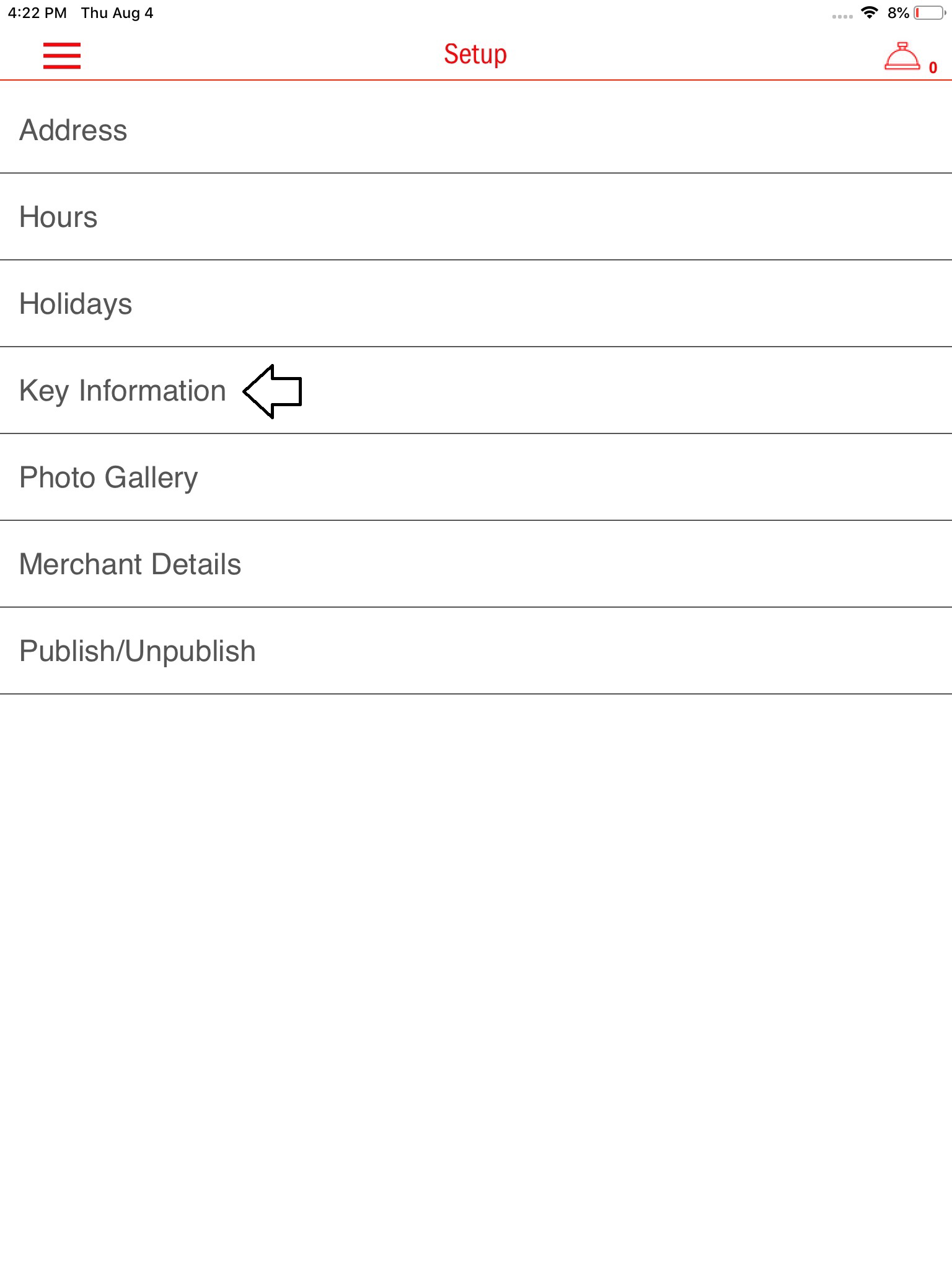Open the Address setup section
Viewport: 952px width, 1270px height.
click(73, 130)
